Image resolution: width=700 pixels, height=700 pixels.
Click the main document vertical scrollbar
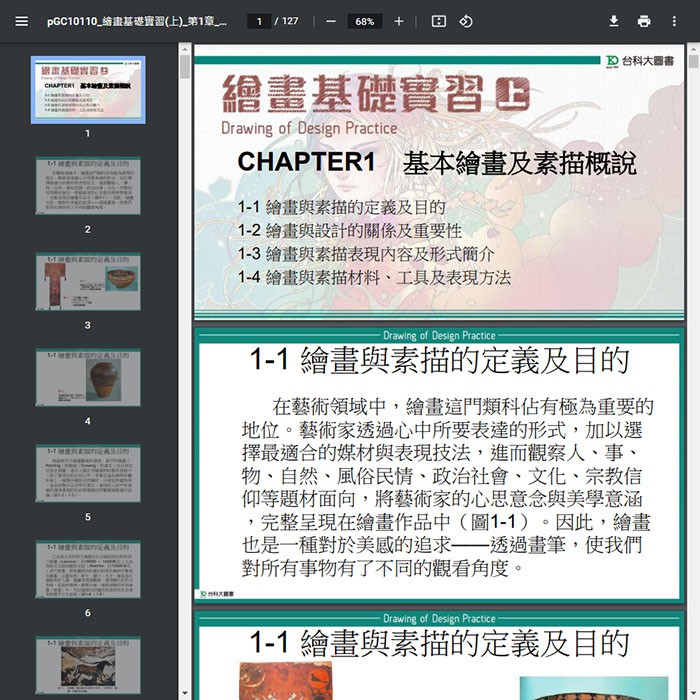coord(692,300)
